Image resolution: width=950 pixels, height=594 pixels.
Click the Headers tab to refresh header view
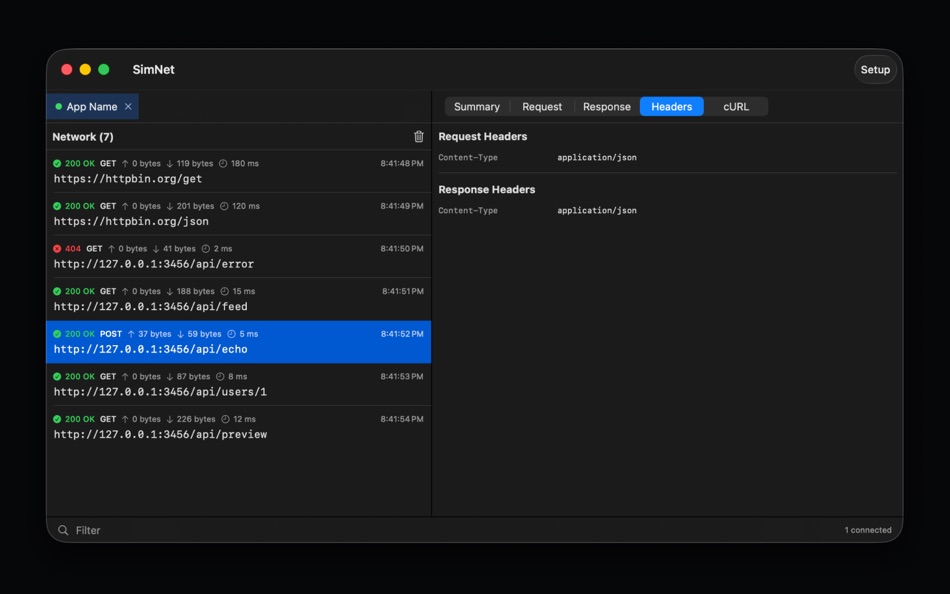(671, 106)
